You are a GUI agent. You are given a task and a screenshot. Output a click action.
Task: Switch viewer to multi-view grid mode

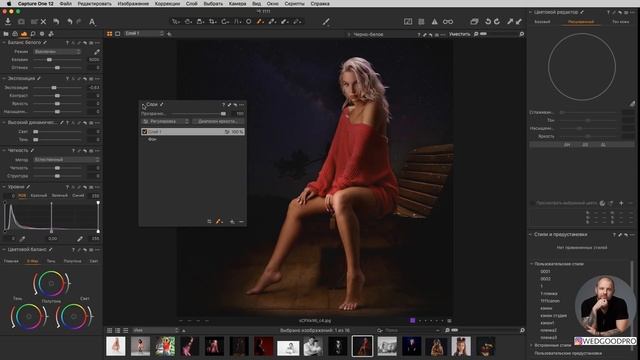click(109, 34)
